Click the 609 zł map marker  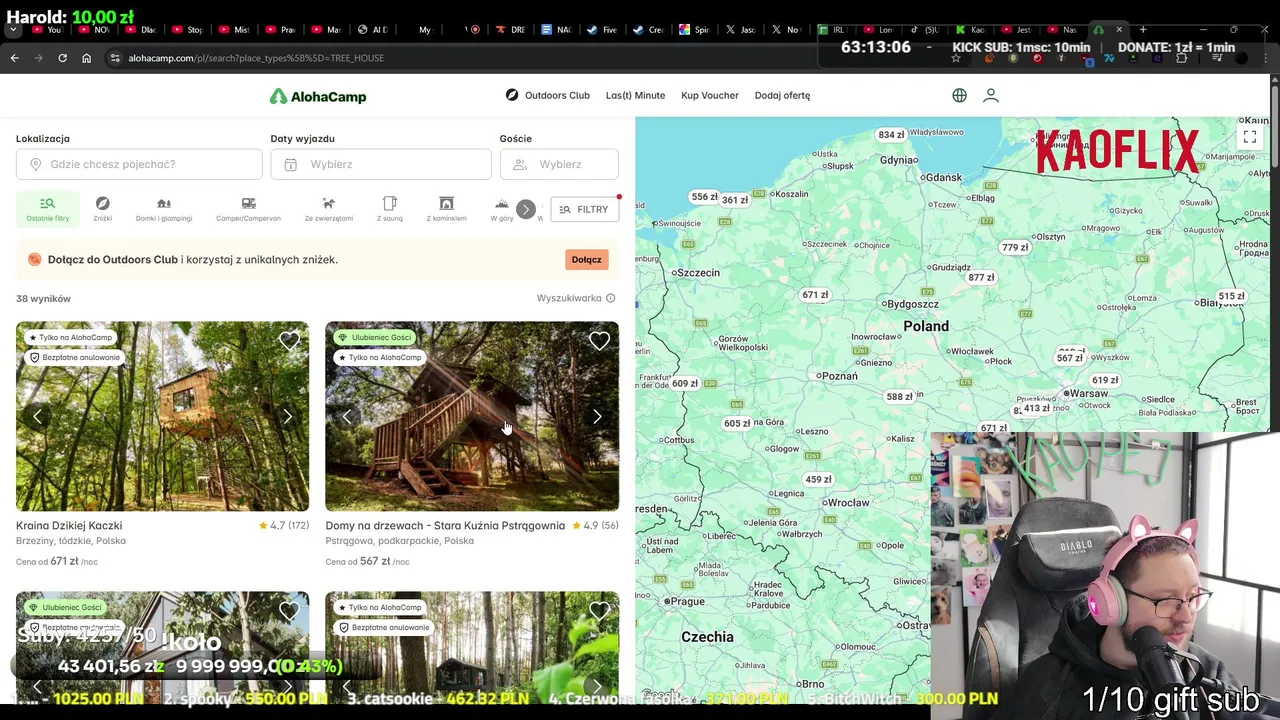coord(685,383)
